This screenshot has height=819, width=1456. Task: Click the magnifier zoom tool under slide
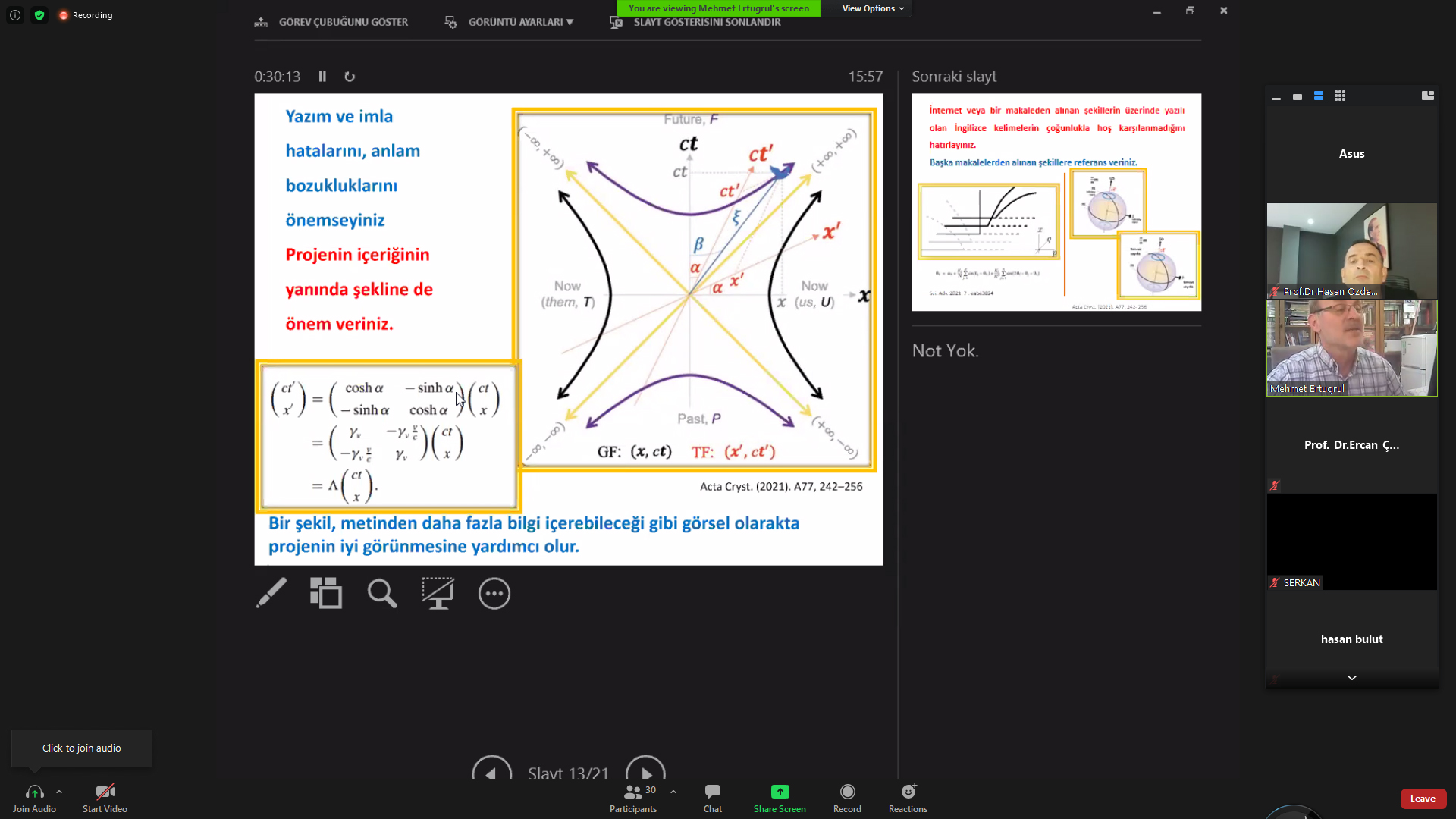(x=382, y=593)
